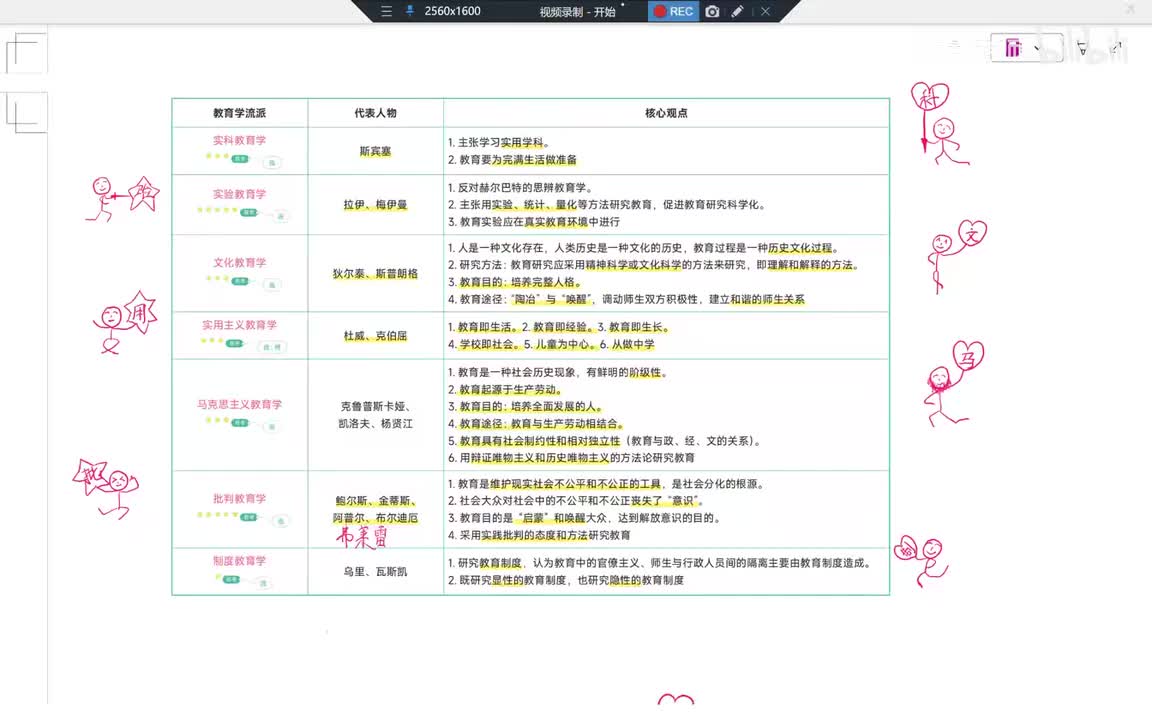Click the line 主张学习实用学科
This screenshot has width=1152, height=720.
(x=499, y=143)
